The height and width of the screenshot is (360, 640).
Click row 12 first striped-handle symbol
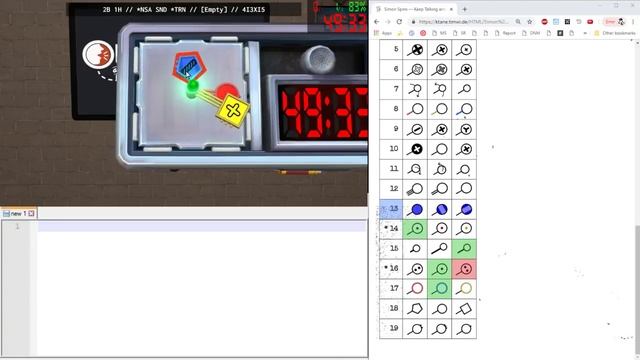(415, 189)
